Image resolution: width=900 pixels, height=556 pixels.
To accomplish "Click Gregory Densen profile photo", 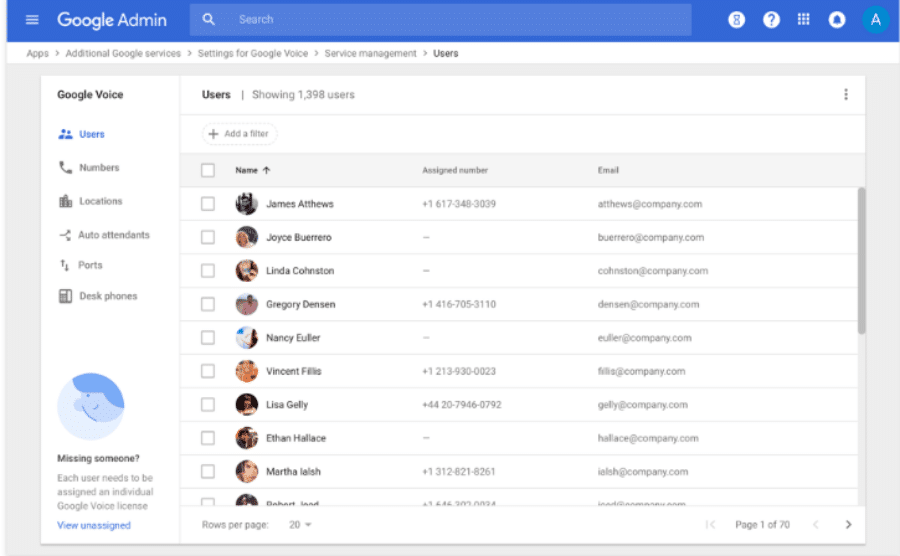I will 247,304.
